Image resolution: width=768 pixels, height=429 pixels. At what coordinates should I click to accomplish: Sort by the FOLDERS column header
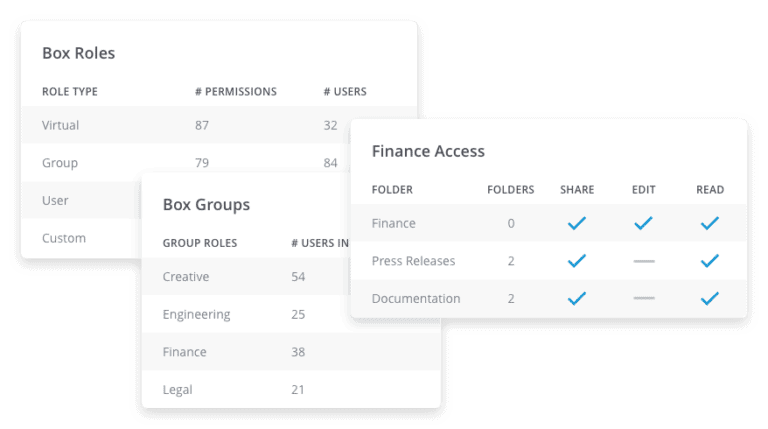tap(510, 190)
